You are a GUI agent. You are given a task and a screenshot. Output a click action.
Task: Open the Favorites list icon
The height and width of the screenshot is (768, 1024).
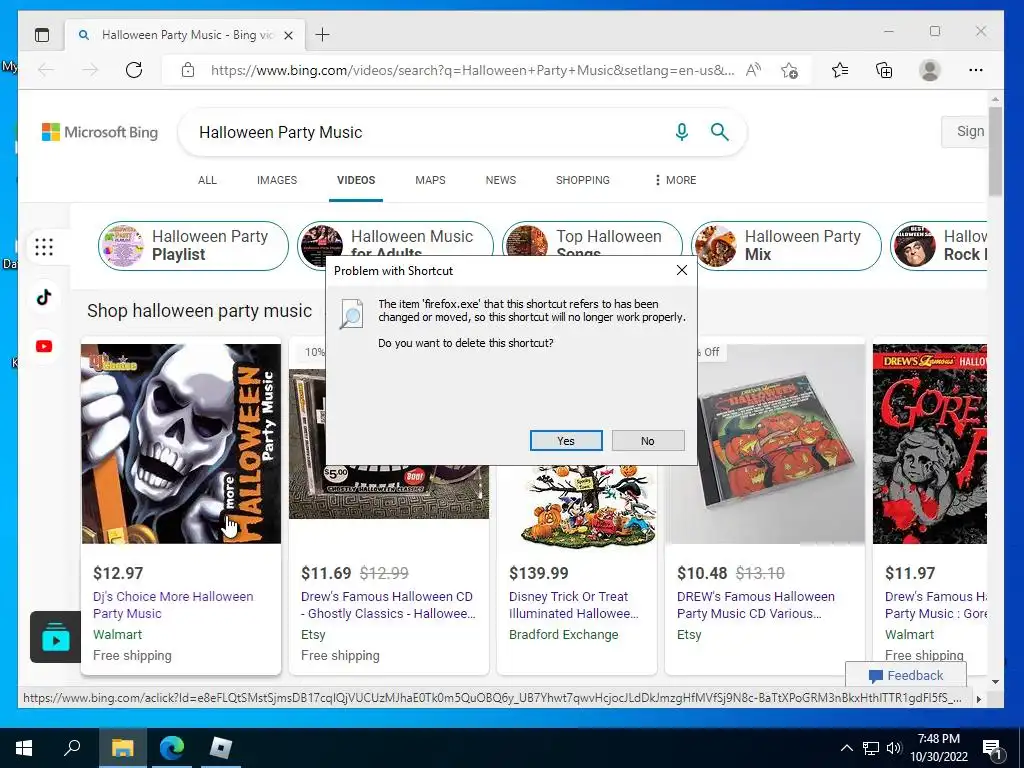pyautogui.click(x=840, y=70)
